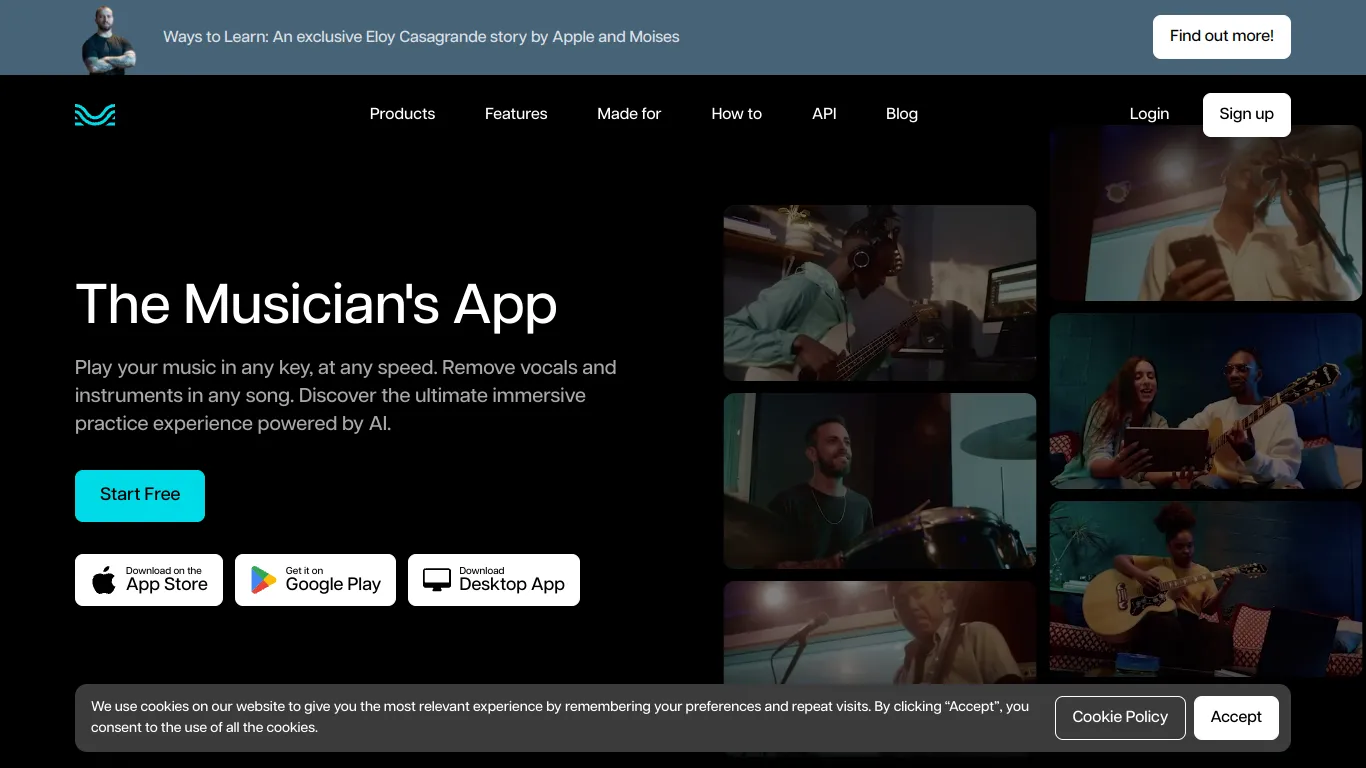Screen dimensions: 1366x768
Task: Select How to in the navigation
Action: [736, 114]
